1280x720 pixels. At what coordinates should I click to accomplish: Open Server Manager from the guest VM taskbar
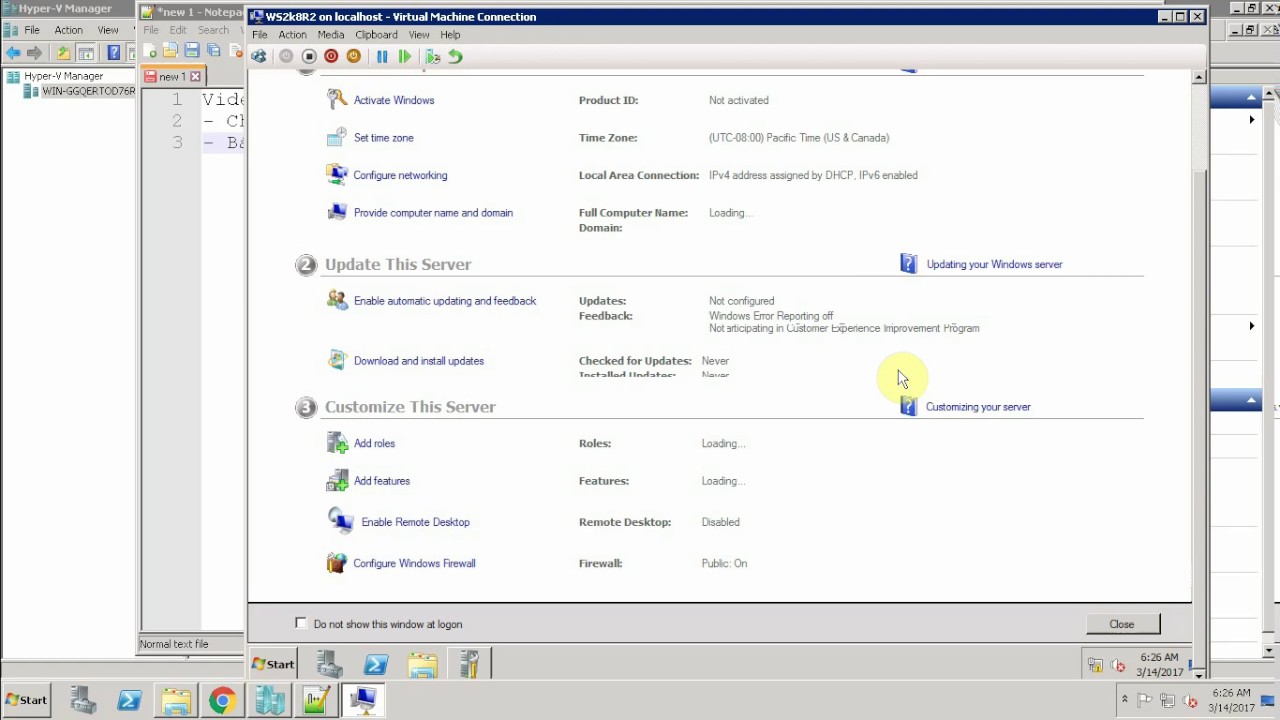[329, 664]
